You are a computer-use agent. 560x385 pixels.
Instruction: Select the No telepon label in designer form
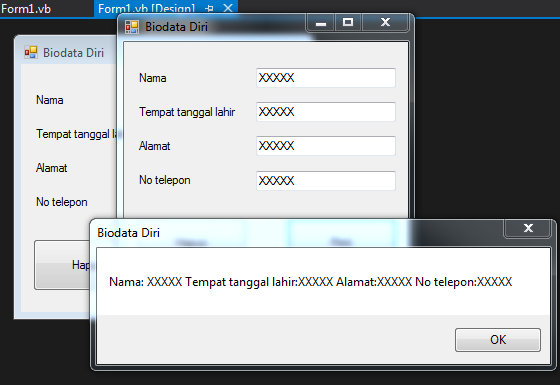[61, 202]
